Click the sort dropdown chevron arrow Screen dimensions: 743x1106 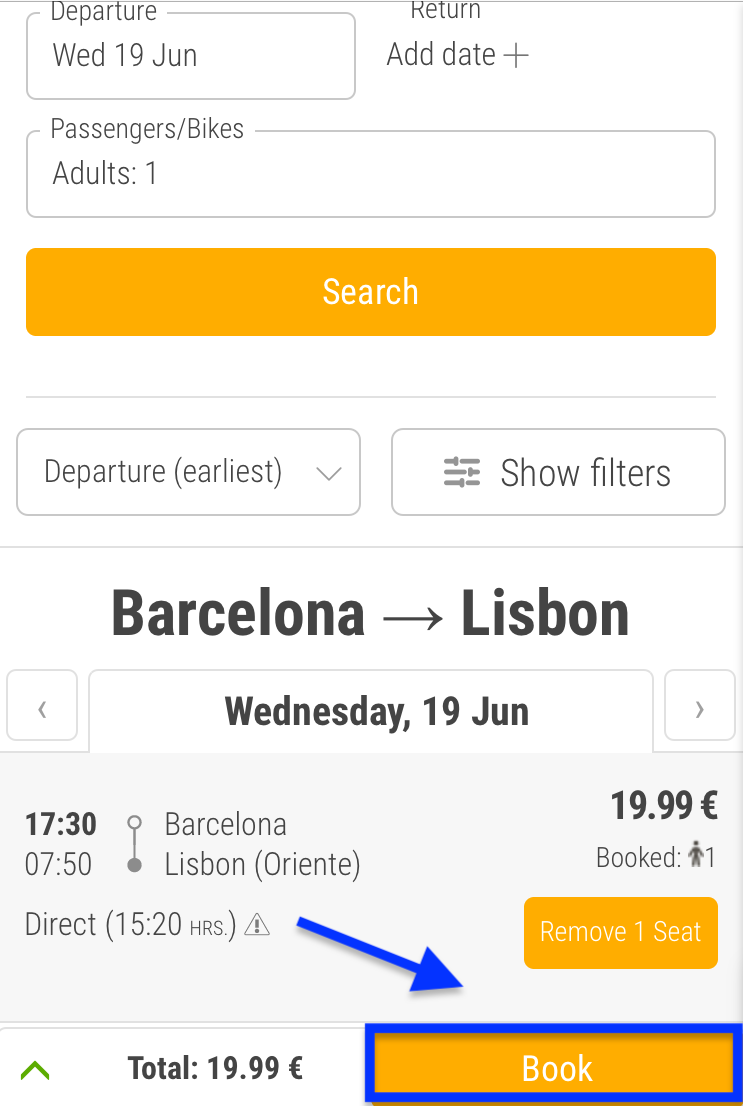coord(329,473)
